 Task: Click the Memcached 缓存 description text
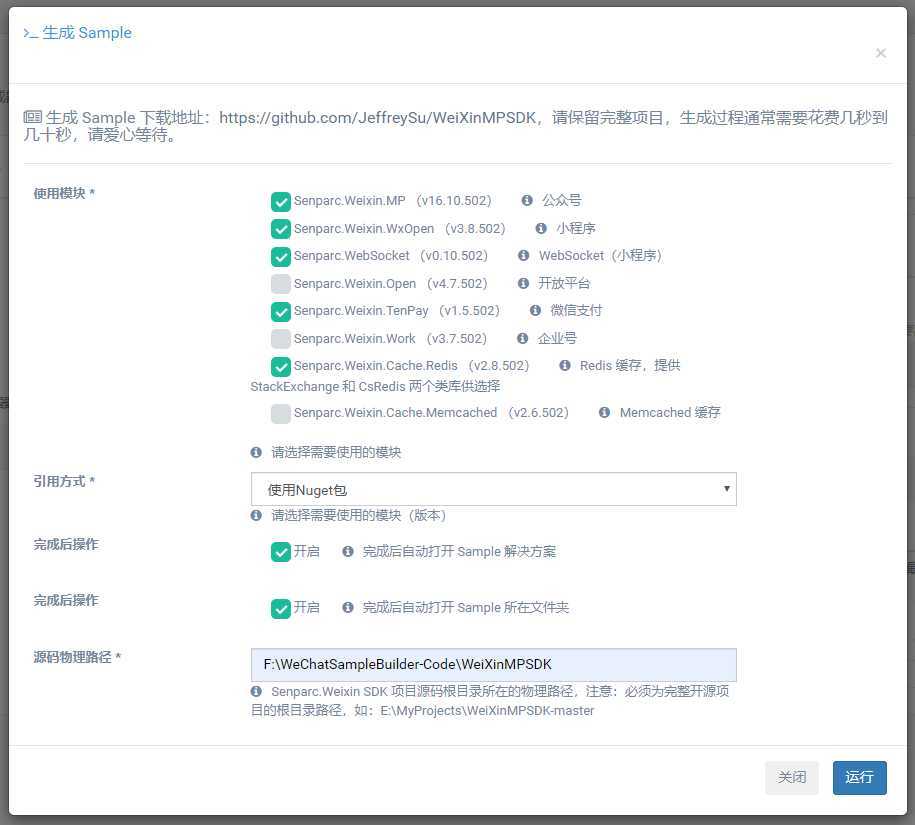[x=670, y=412]
